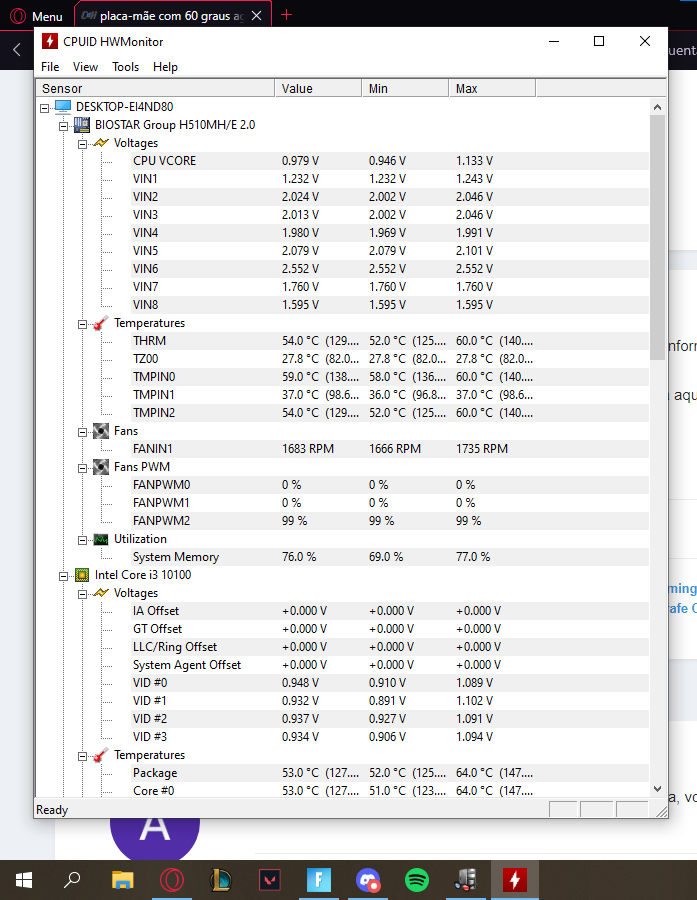The height and width of the screenshot is (900, 697).
Task: Open Spotify from taskbar
Action: 417,880
